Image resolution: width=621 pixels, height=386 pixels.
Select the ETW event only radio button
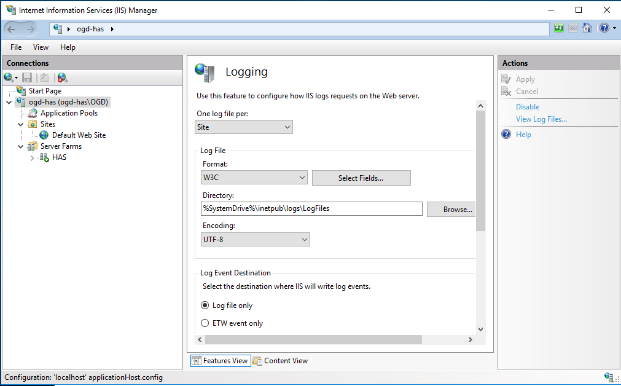(x=205, y=323)
